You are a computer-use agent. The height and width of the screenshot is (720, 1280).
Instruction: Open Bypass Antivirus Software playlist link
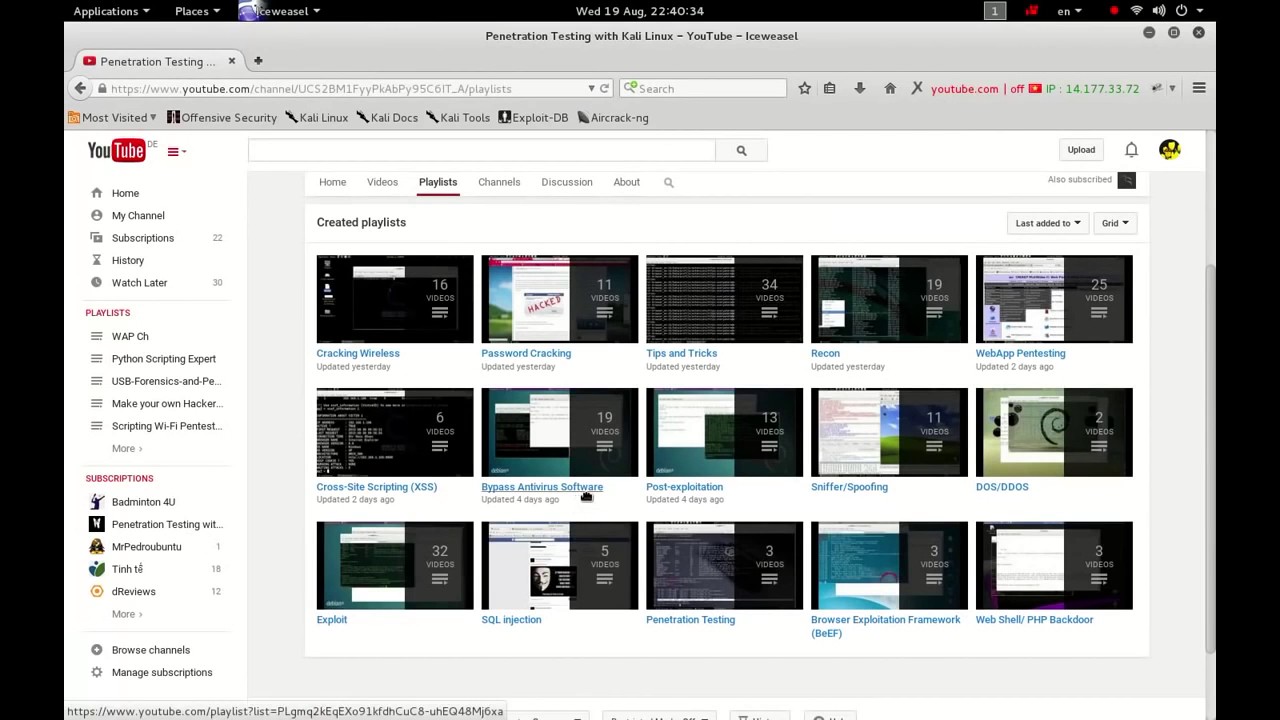542,487
